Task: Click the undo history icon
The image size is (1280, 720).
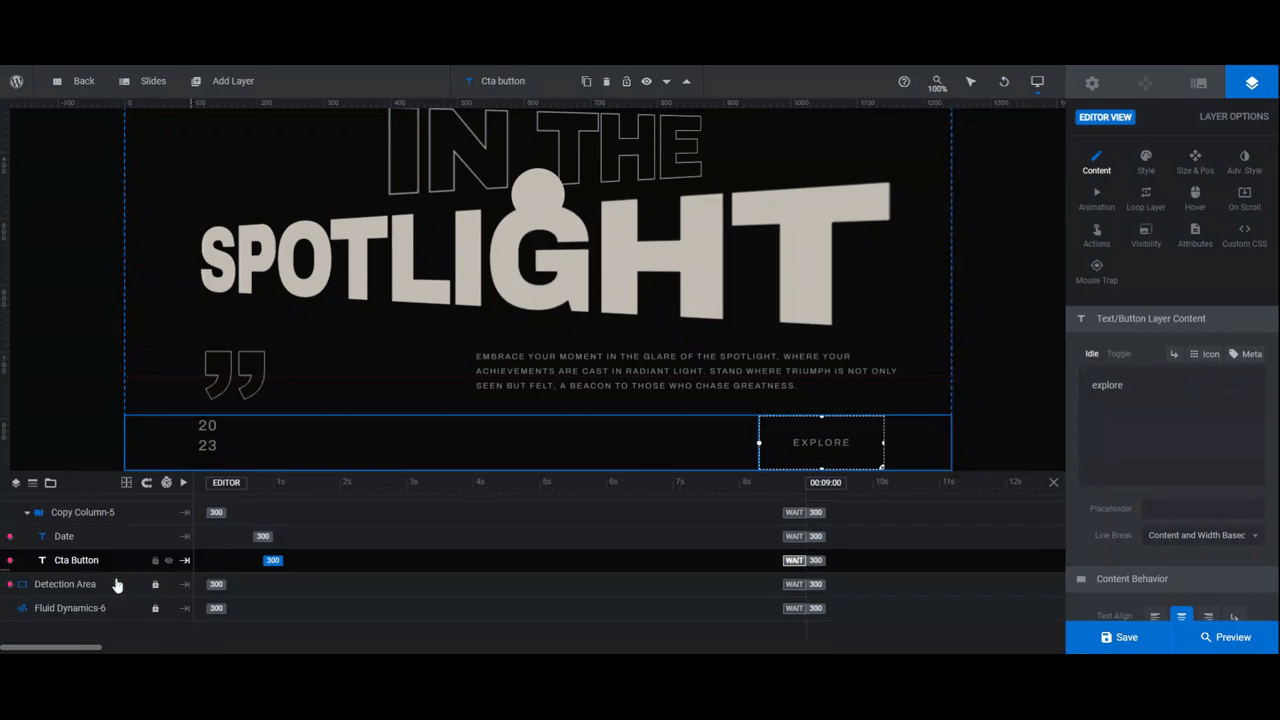Action: [x=1004, y=81]
